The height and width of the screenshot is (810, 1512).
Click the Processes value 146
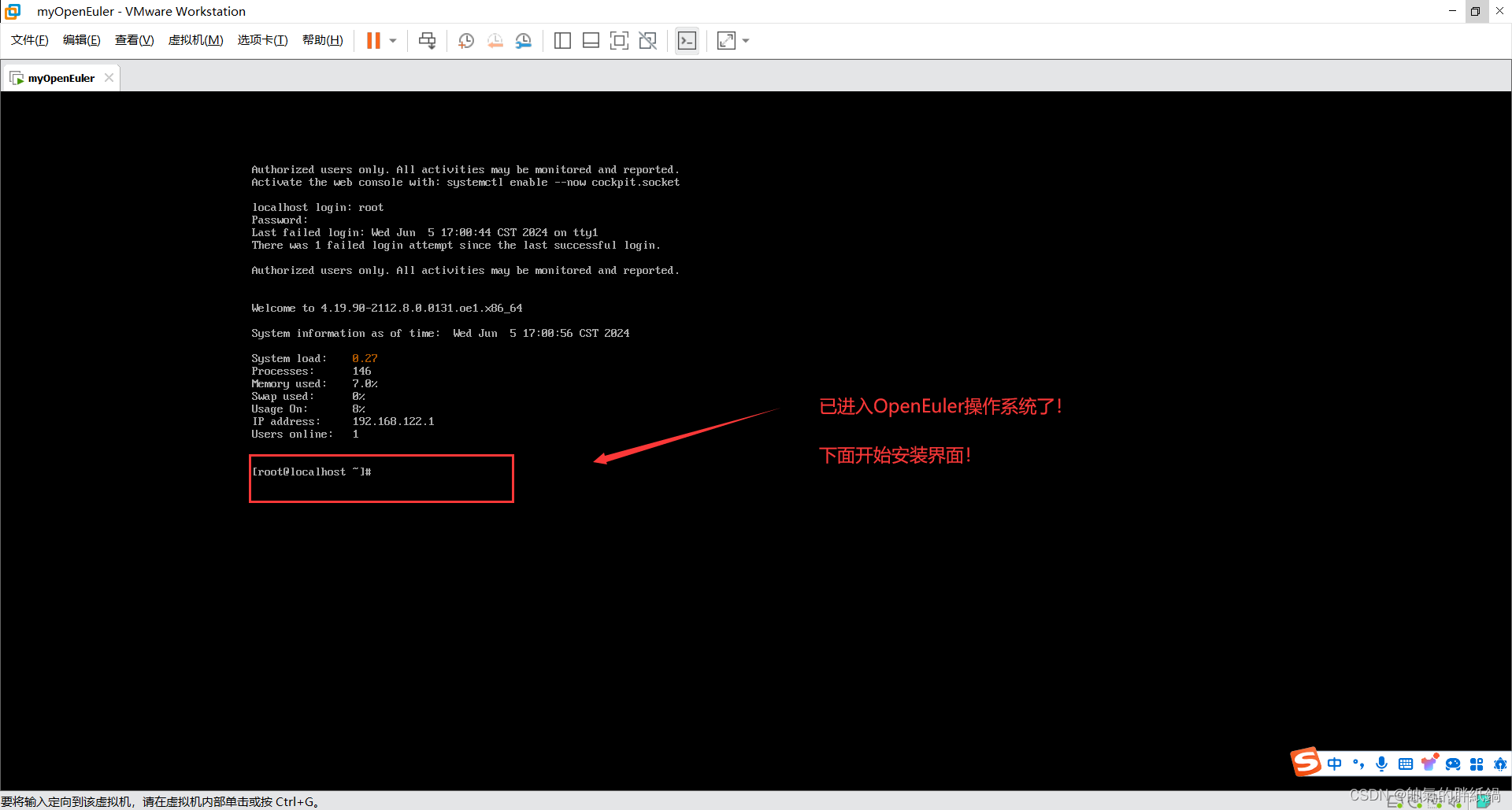point(361,371)
